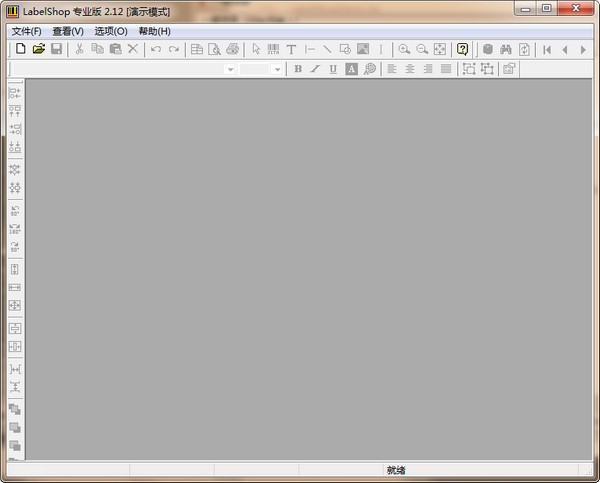Click the object properties icon
This screenshot has height=483, width=600.
click(509, 69)
